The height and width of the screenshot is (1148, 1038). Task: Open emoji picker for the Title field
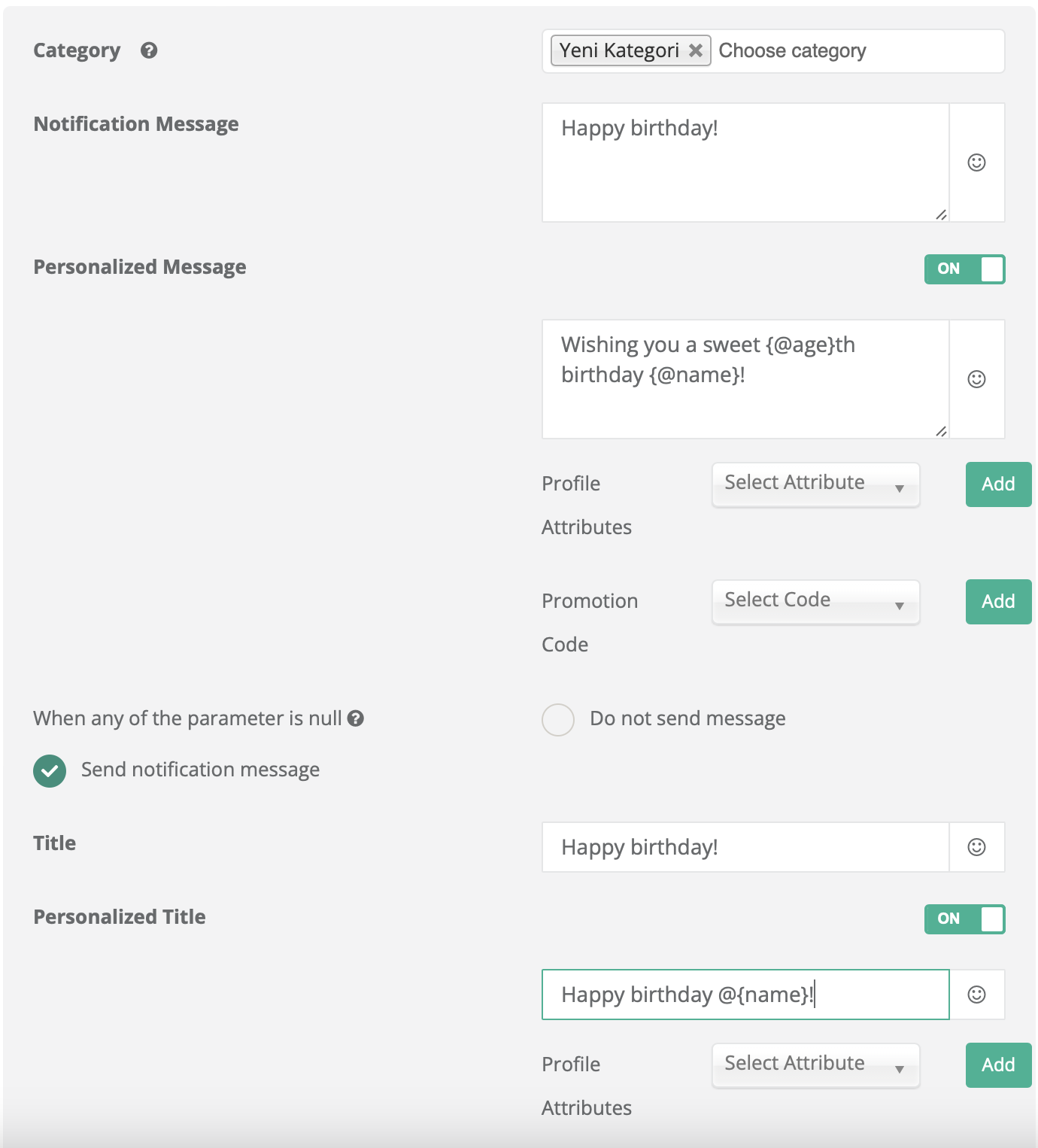pyautogui.click(x=976, y=847)
